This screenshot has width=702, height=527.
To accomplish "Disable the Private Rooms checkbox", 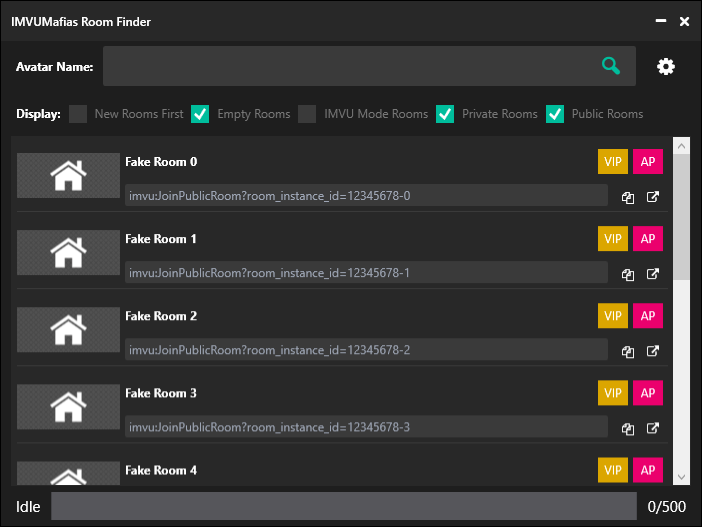I will click(445, 114).
